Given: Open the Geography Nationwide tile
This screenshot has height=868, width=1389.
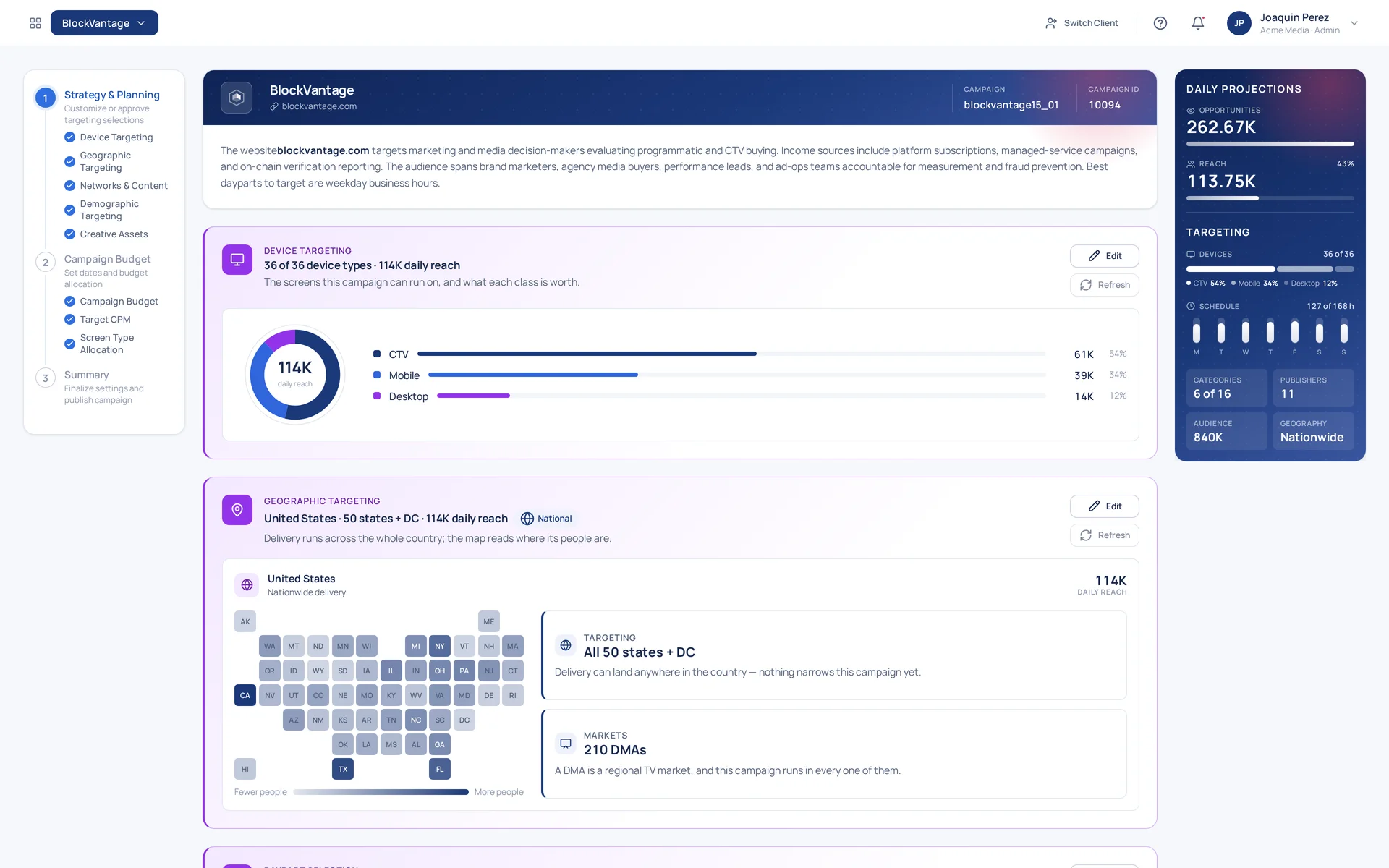Looking at the screenshot, I should pyautogui.click(x=1314, y=431).
